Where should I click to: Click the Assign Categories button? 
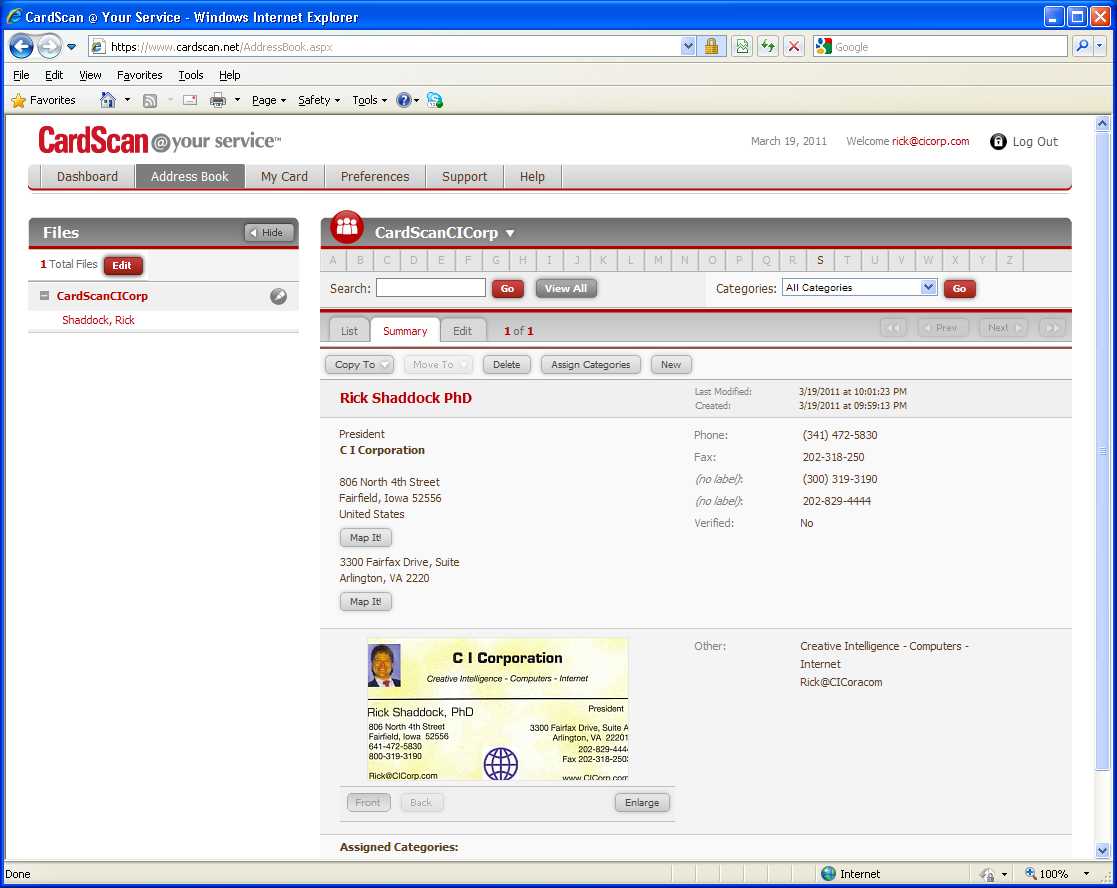(591, 365)
